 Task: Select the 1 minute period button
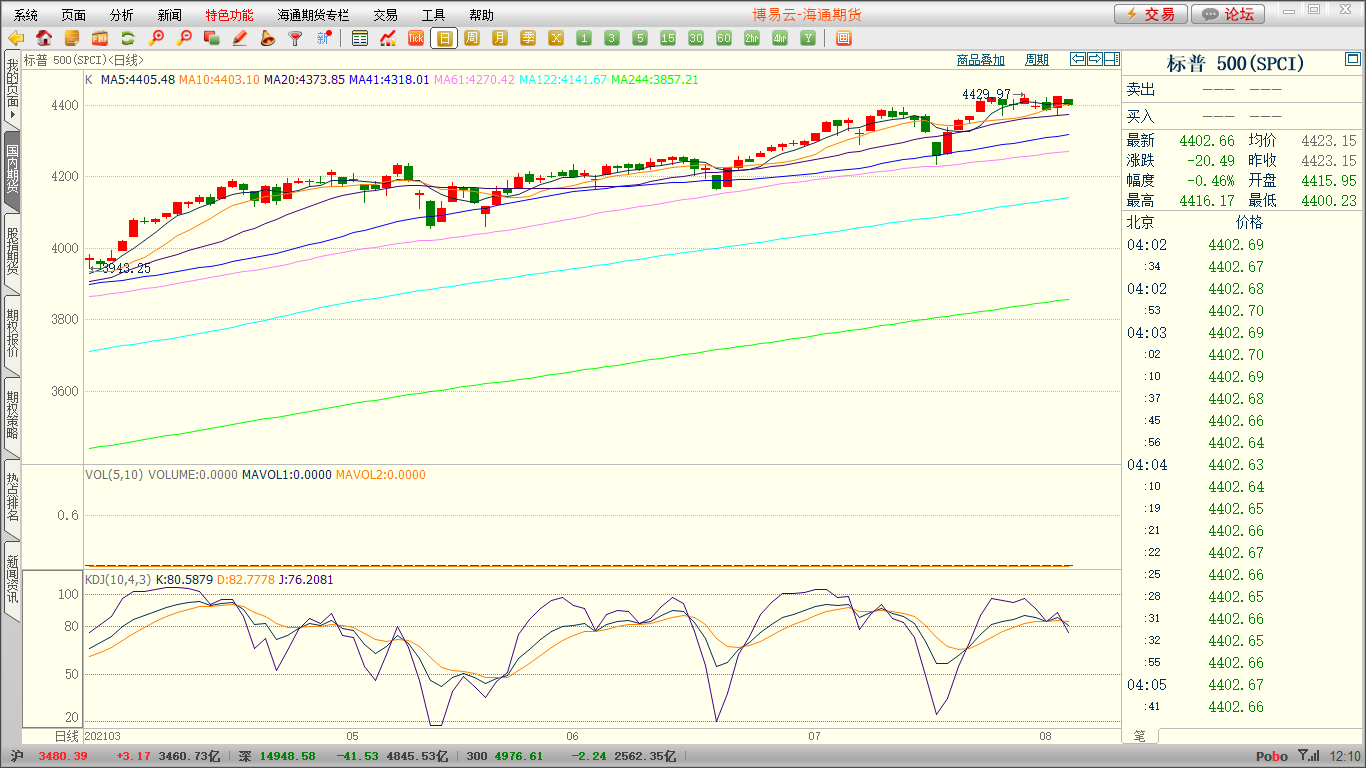tap(584, 38)
